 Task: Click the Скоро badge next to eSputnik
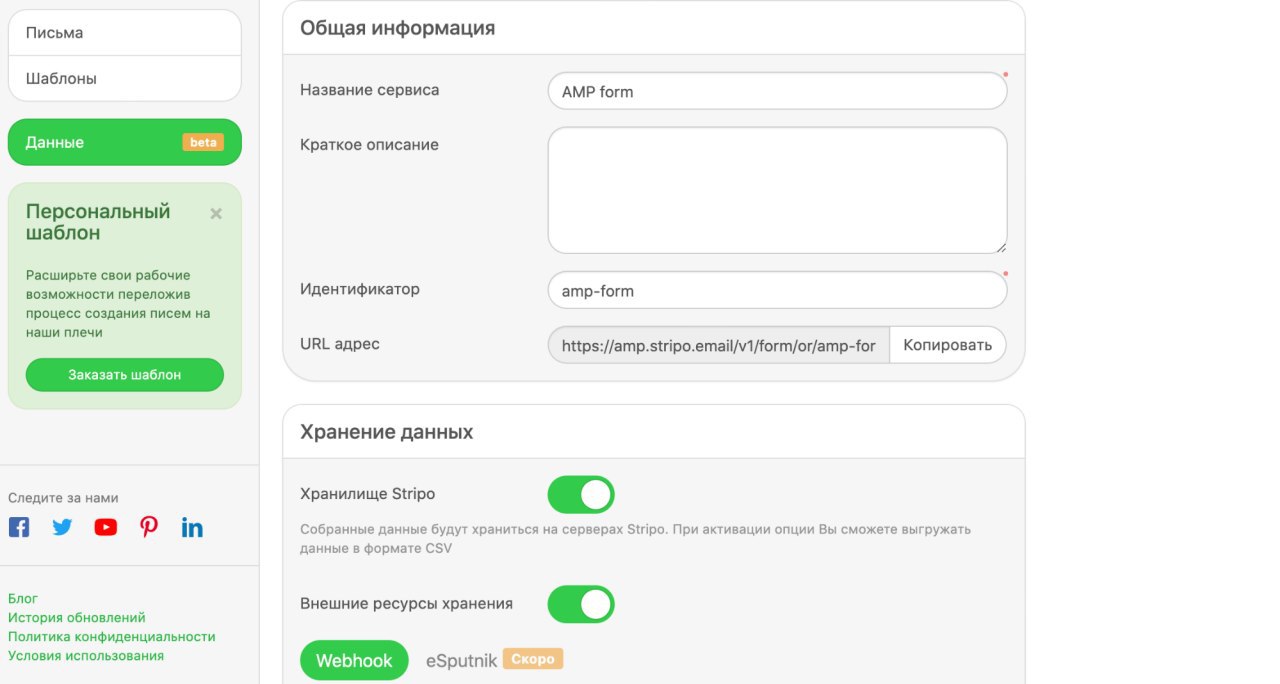533,659
